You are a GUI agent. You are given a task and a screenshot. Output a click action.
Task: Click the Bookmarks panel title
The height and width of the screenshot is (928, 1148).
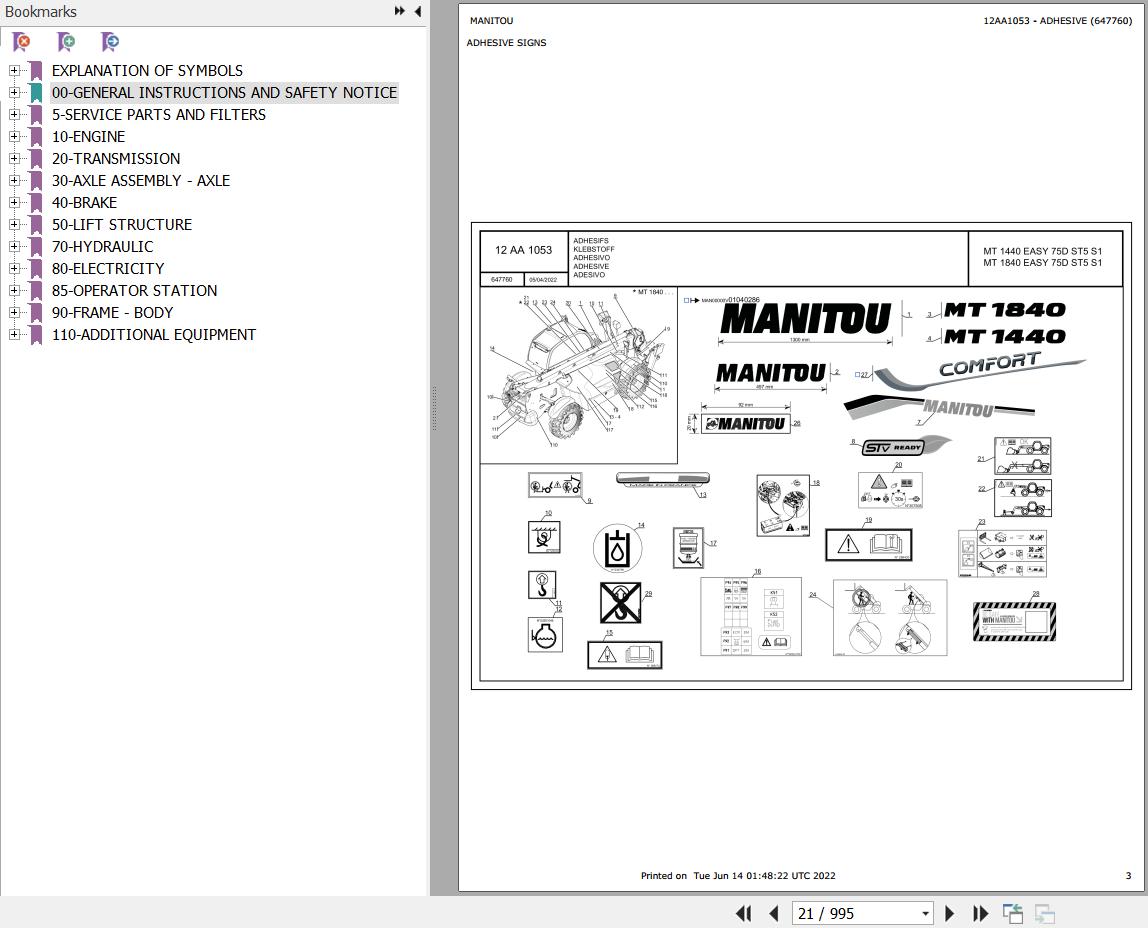(x=41, y=12)
